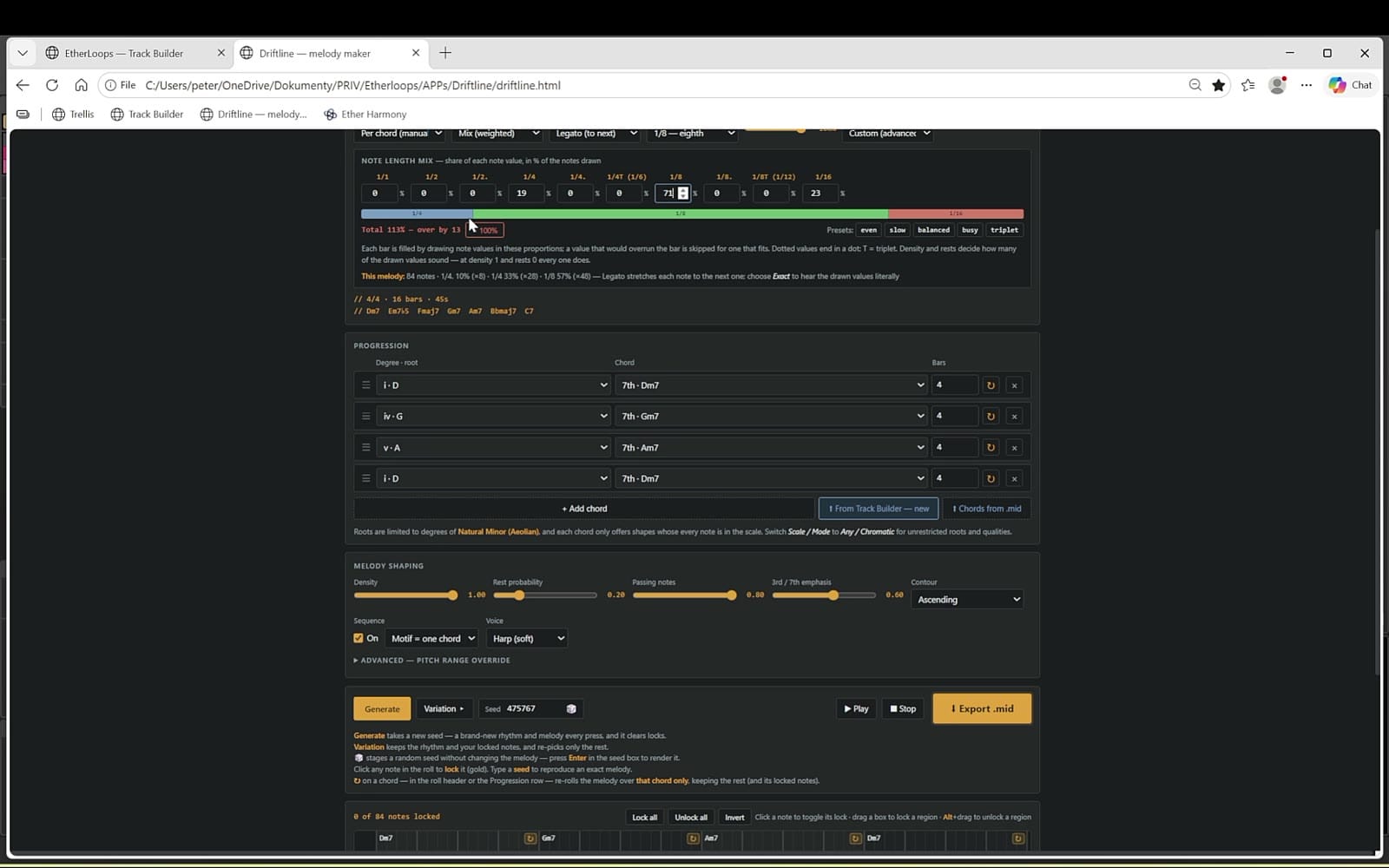Click the + Add chord button
1389x868 pixels.
click(584, 509)
